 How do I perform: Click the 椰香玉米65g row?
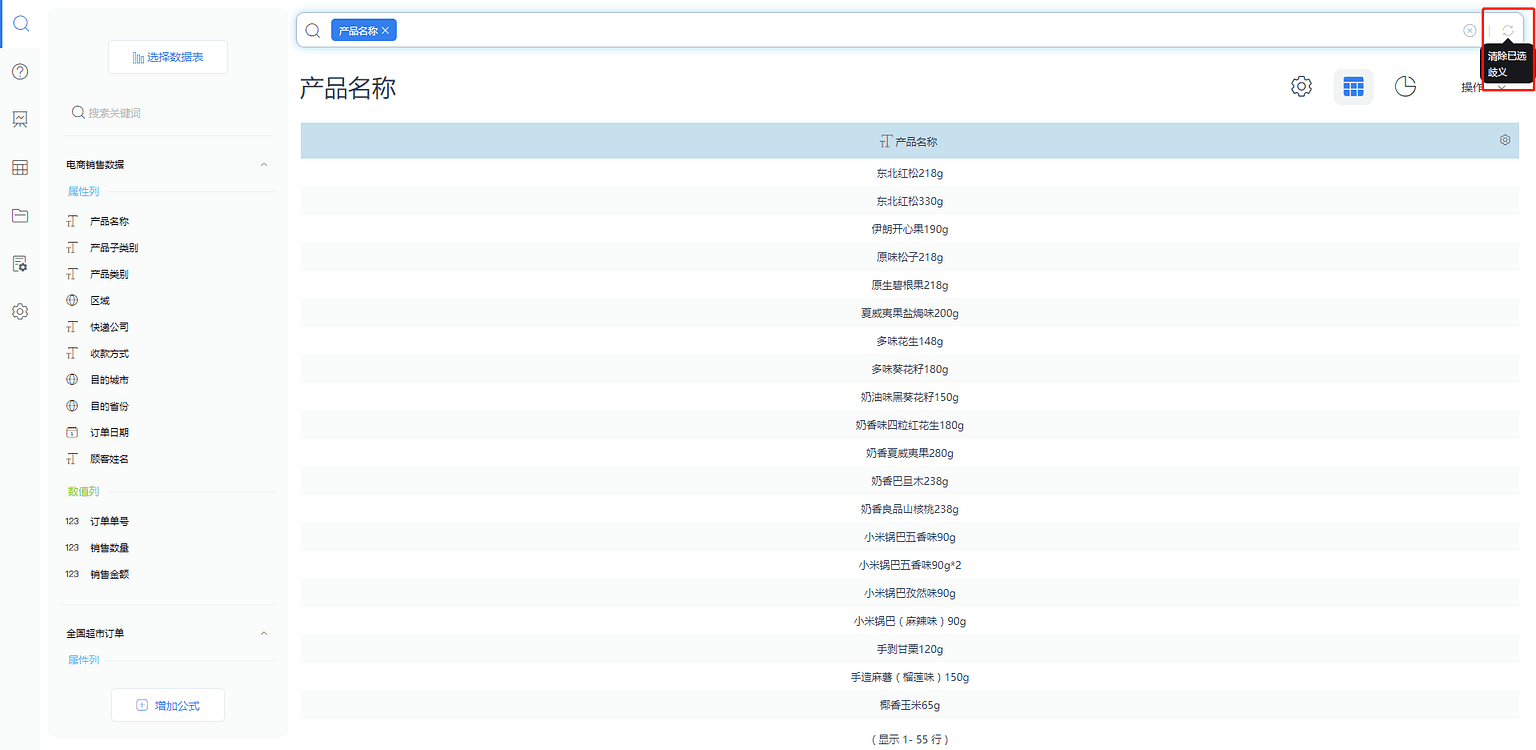coord(910,705)
